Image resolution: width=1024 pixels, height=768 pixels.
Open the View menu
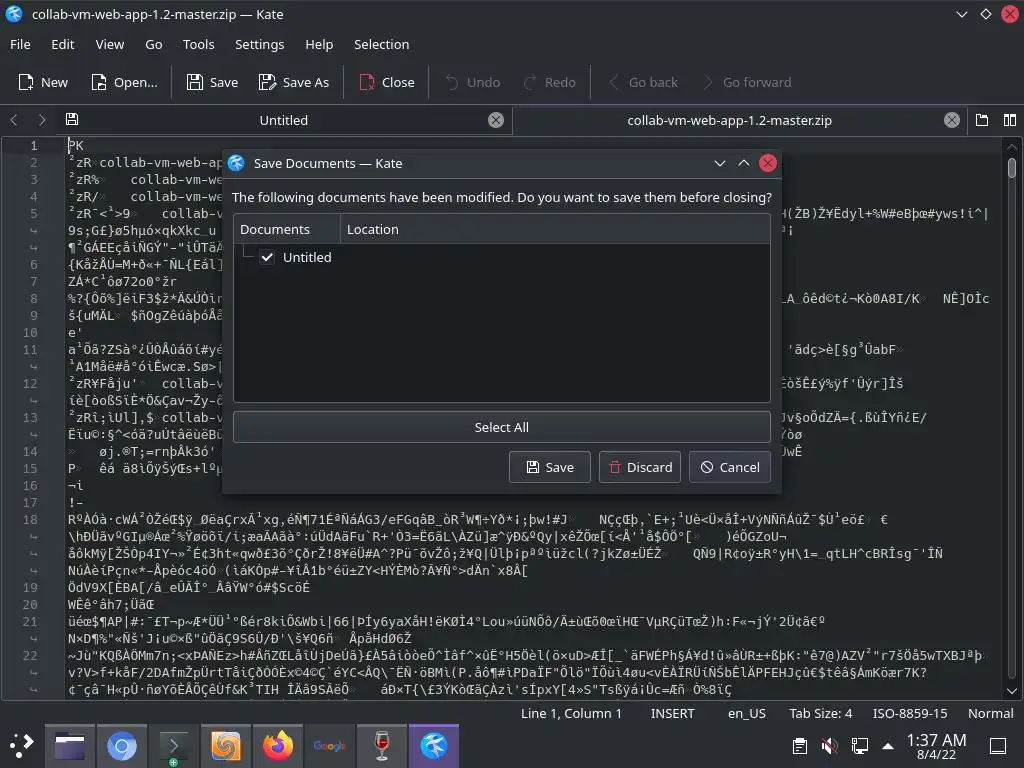[x=110, y=44]
